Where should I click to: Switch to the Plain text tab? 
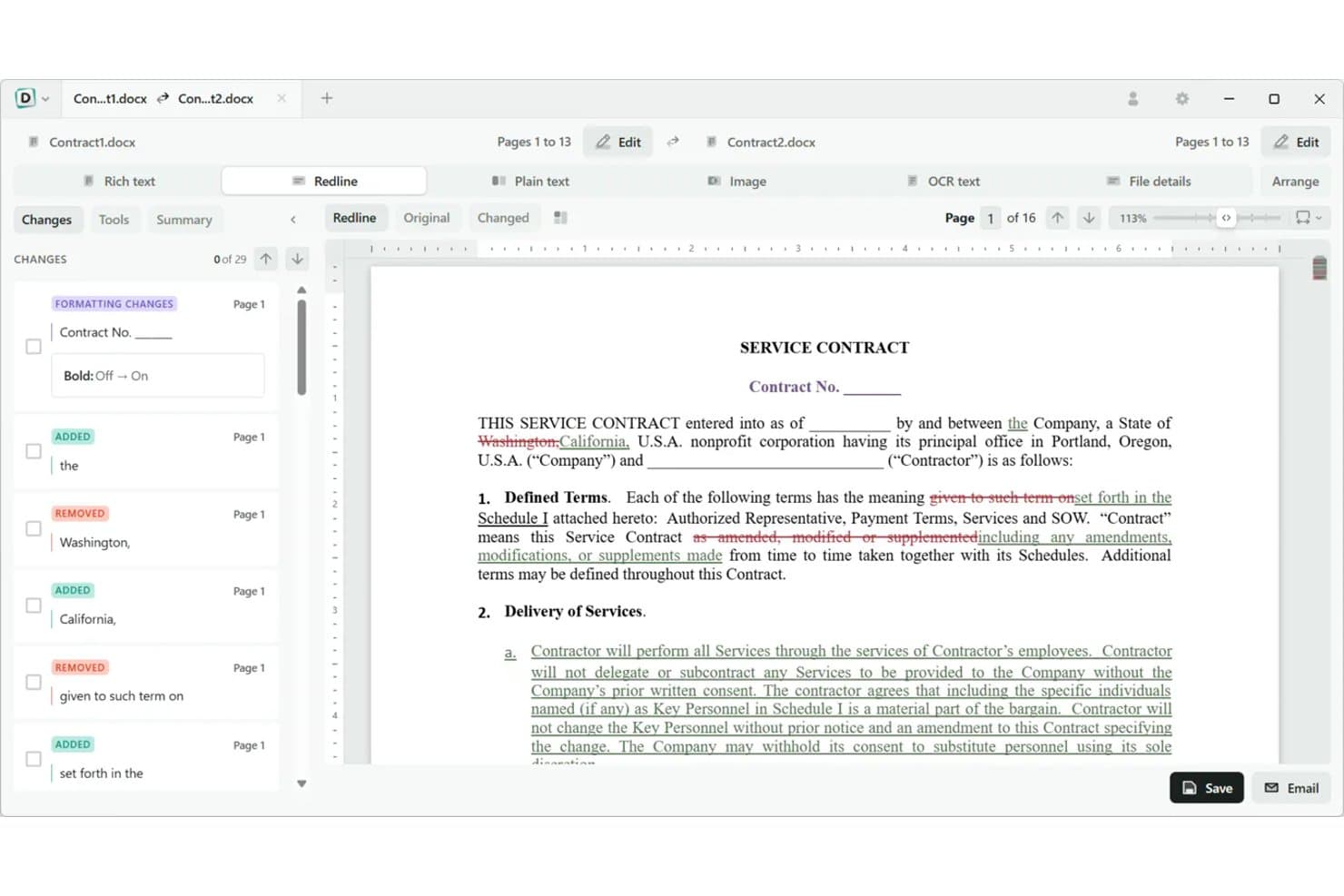coord(530,181)
